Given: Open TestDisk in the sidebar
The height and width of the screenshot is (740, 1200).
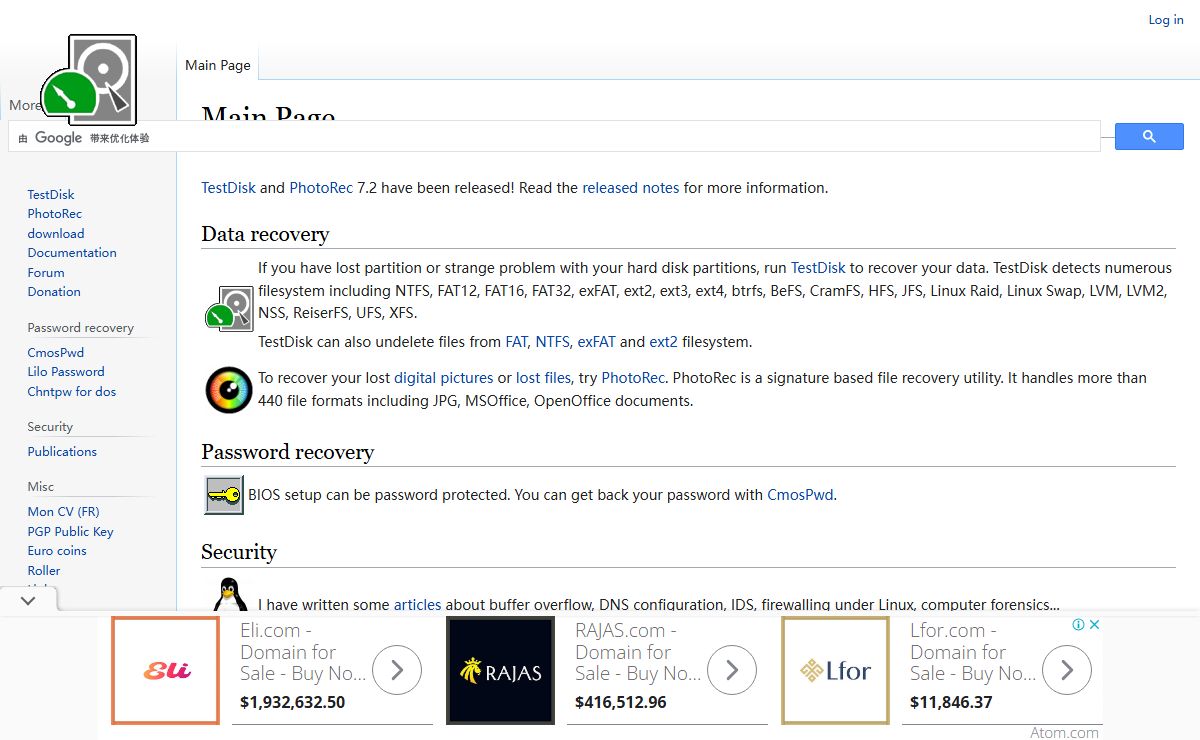Looking at the screenshot, I should coord(51,195).
